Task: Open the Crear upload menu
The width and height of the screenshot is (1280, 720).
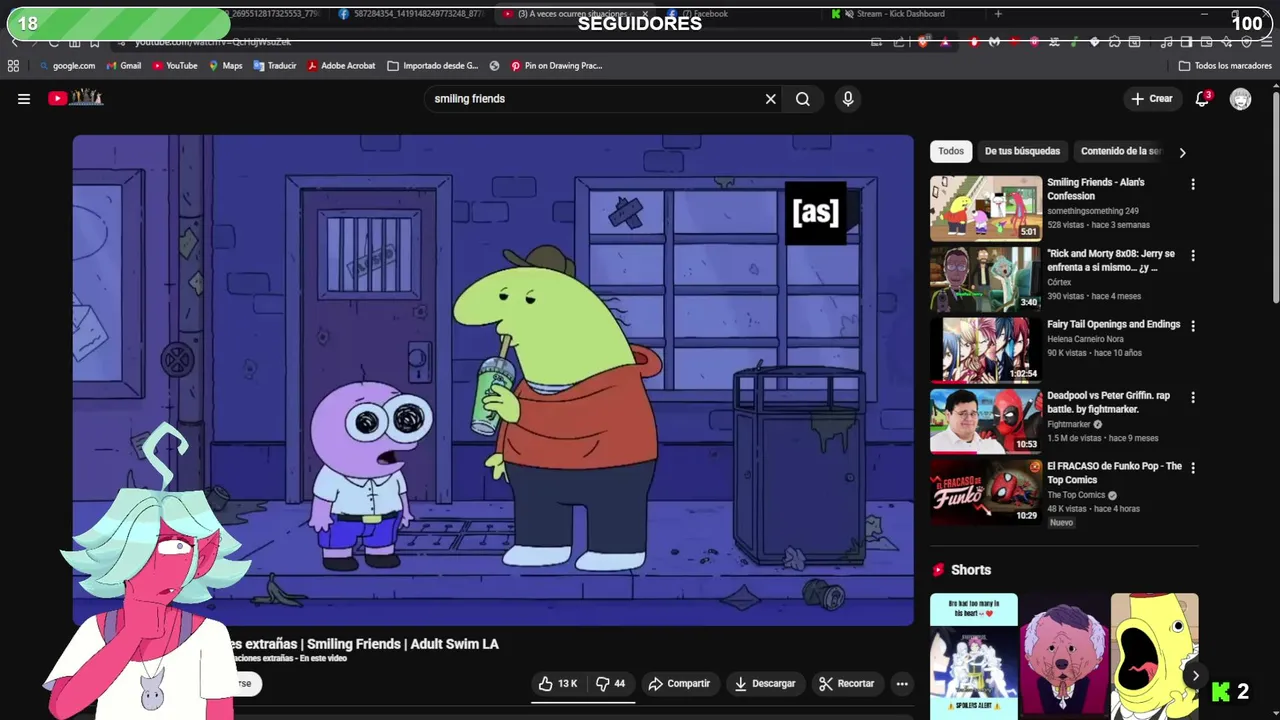Action: (x=1152, y=99)
